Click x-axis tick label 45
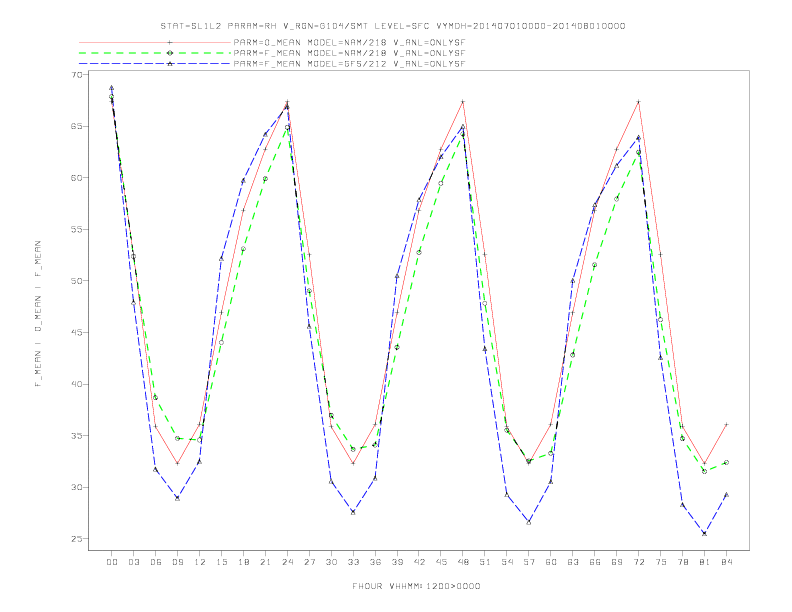 click(441, 562)
